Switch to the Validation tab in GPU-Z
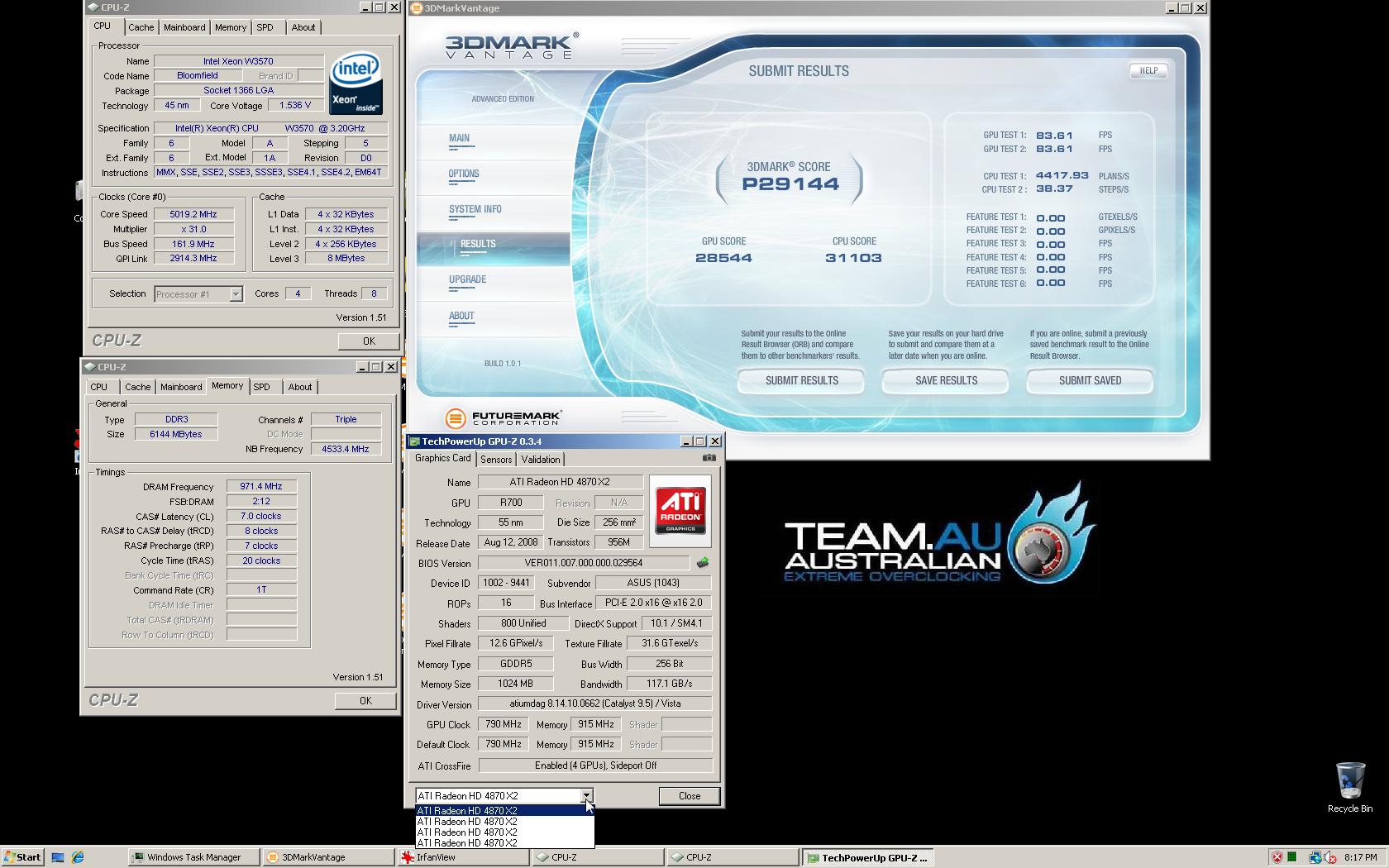Screen dimensions: 1389x868 541,460
